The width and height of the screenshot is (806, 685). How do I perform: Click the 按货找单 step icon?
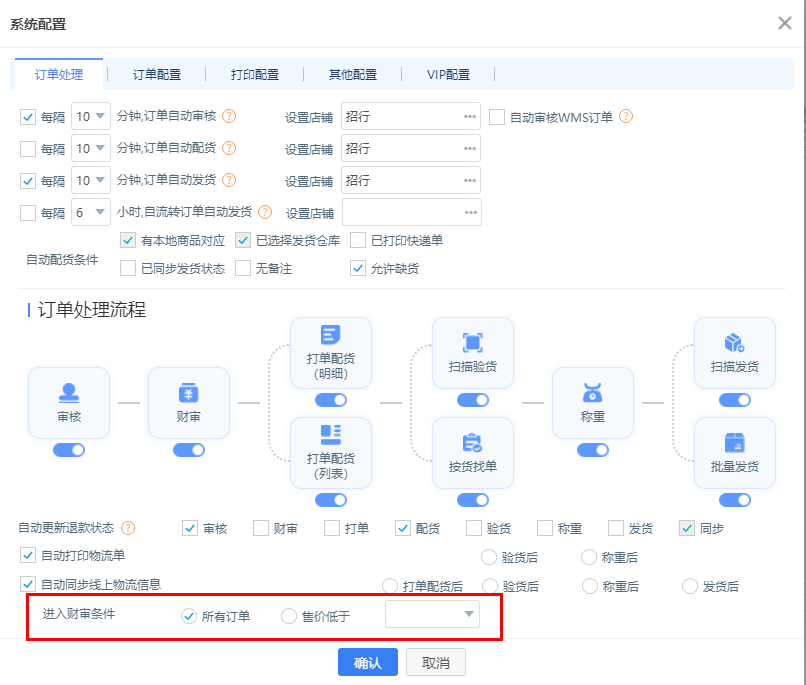pos(472,442)
